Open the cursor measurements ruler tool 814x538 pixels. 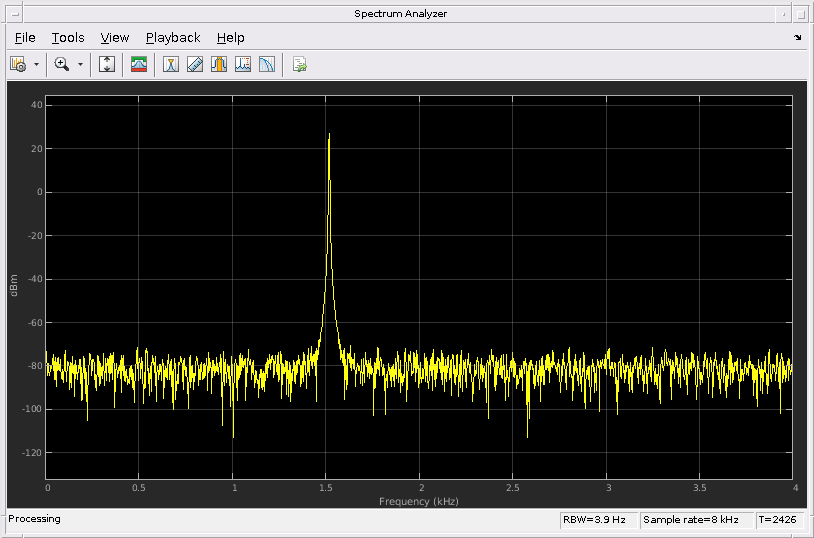195,64
